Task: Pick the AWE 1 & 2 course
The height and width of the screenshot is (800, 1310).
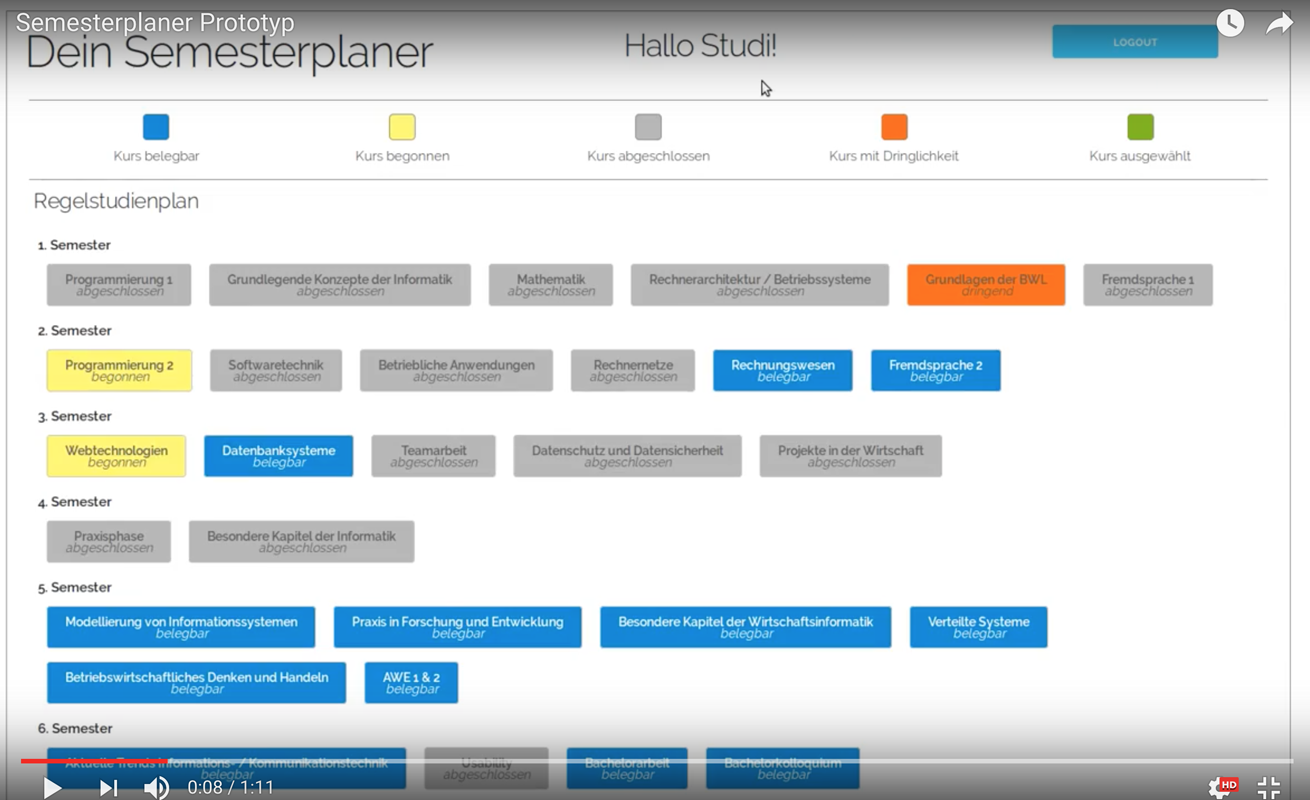Action: click(411, 682)
